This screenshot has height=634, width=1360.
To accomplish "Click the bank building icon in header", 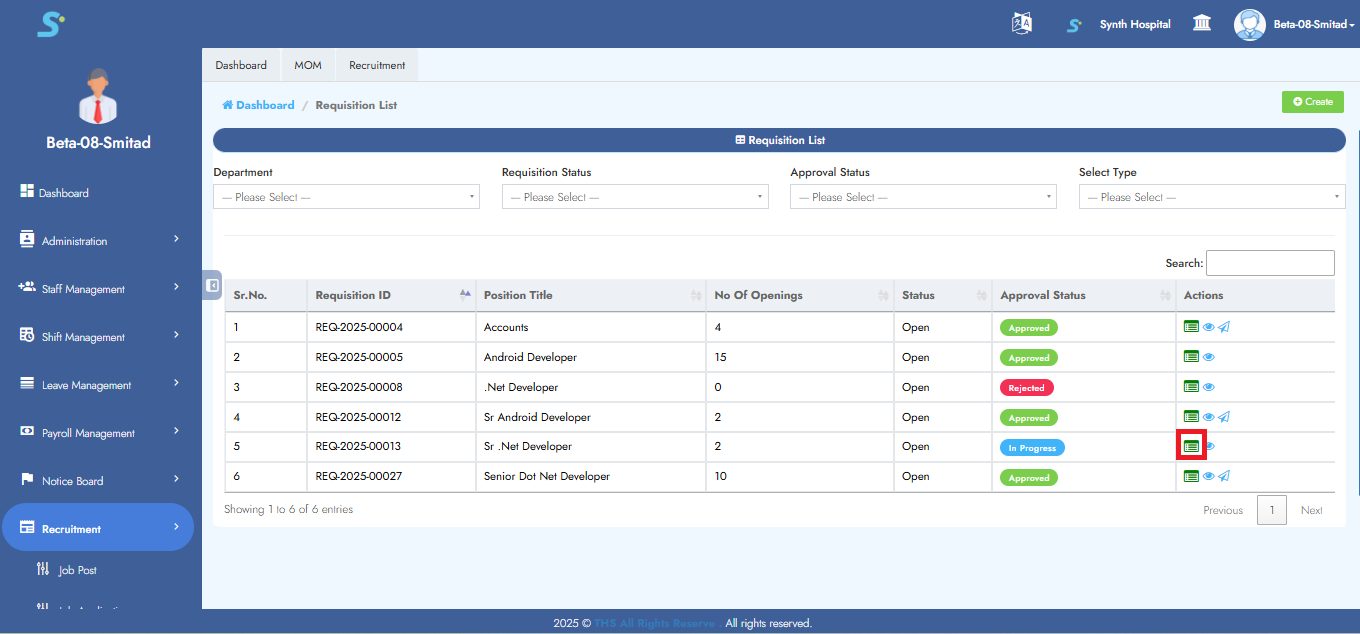I will pyautogui.click(x=1202, y=24).
